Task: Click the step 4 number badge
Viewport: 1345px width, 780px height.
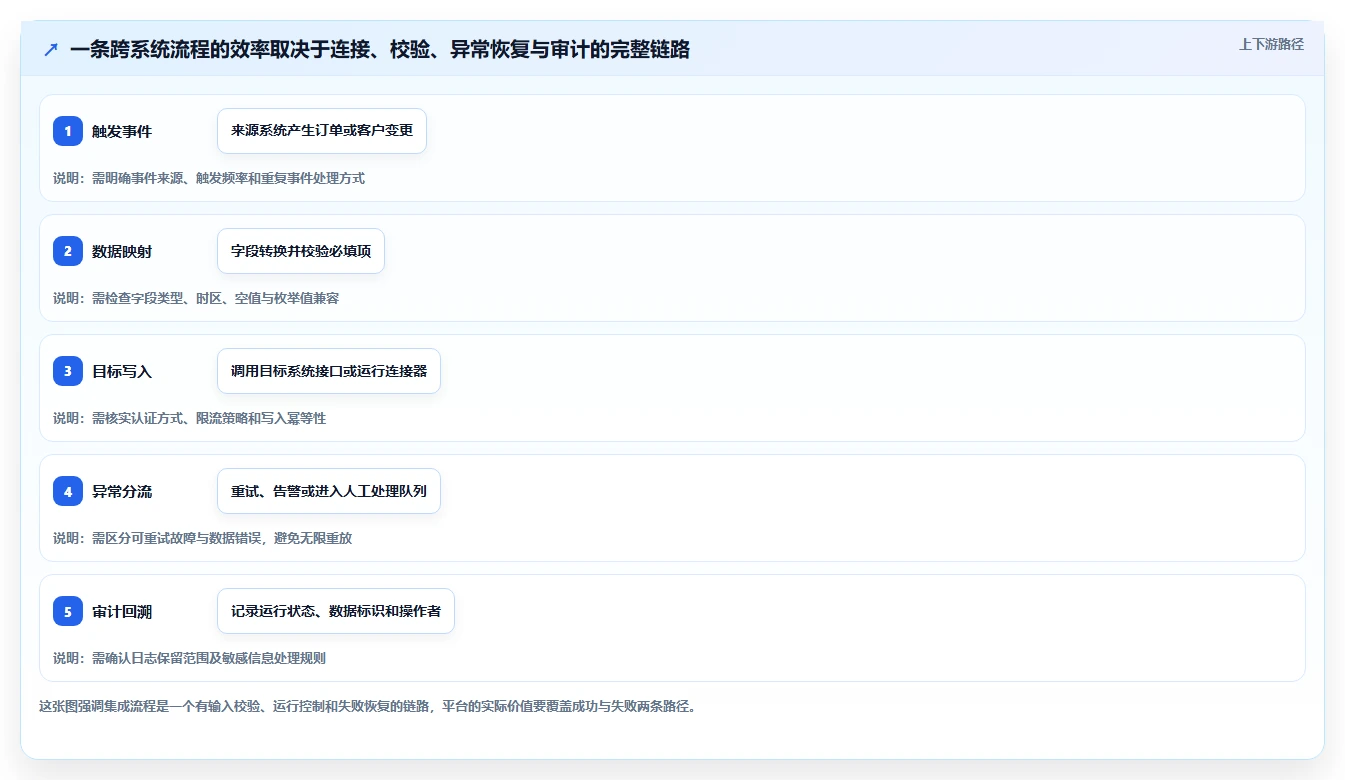Action: coord(68,491)
